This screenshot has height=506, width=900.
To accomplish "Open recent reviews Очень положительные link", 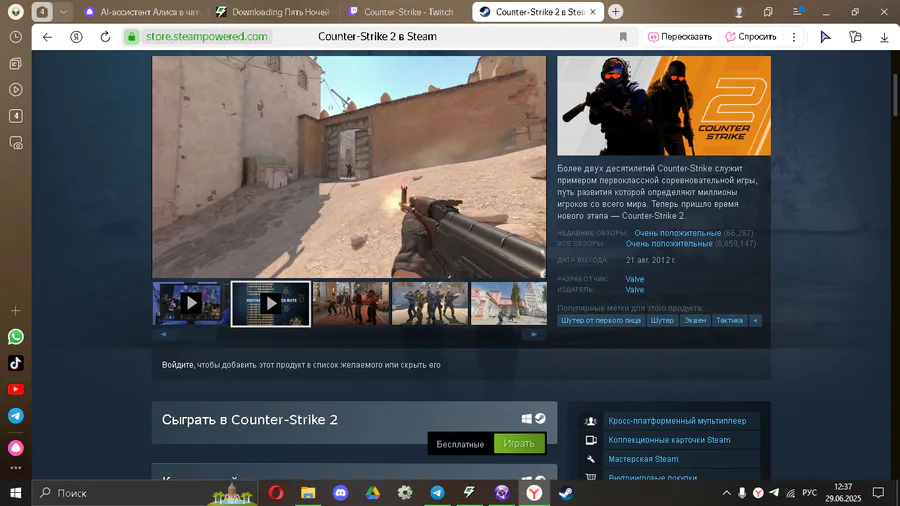I will (677, 233).
